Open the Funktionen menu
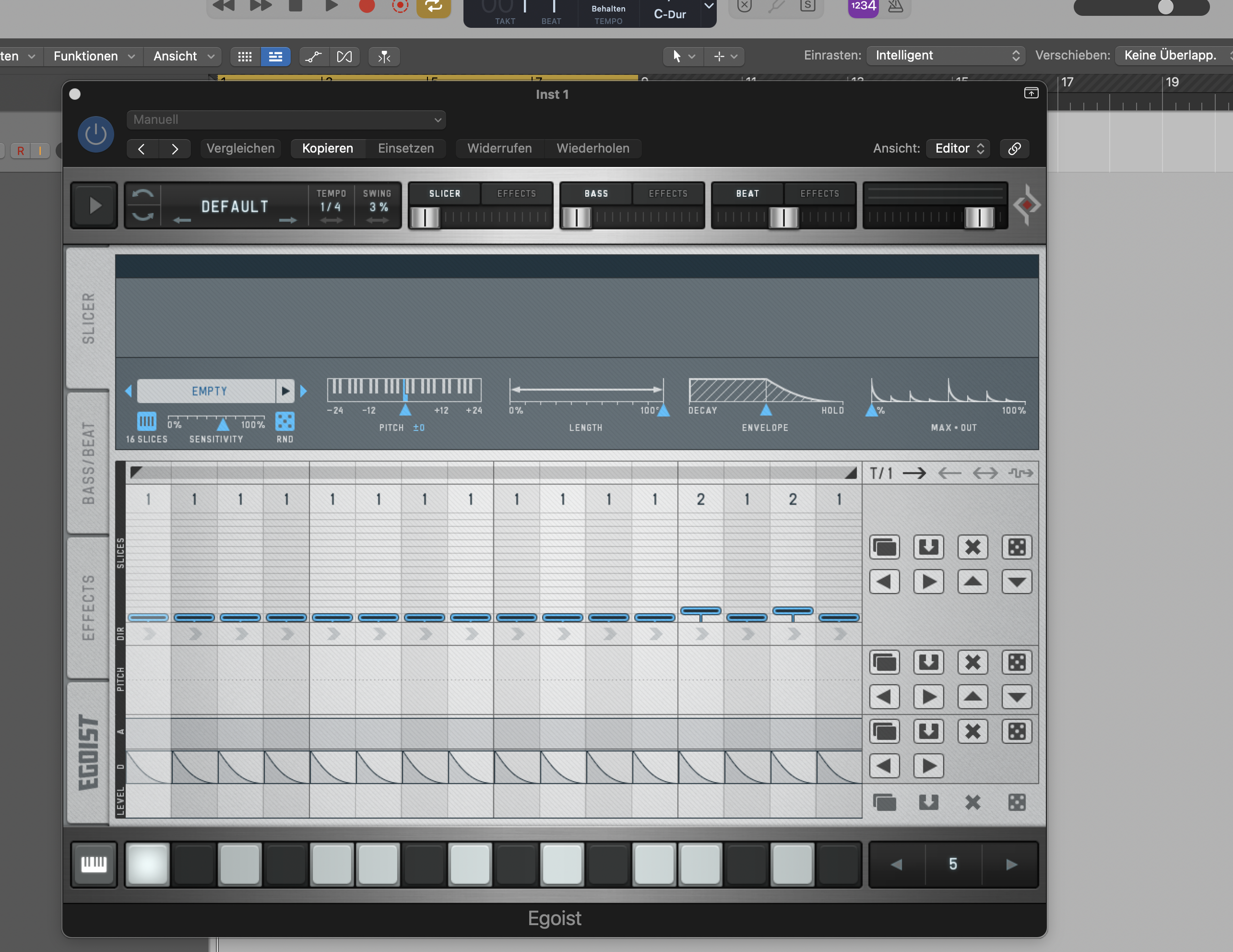Image resolution: width=1233 pixels, height=952 pixels. (94, 56)
